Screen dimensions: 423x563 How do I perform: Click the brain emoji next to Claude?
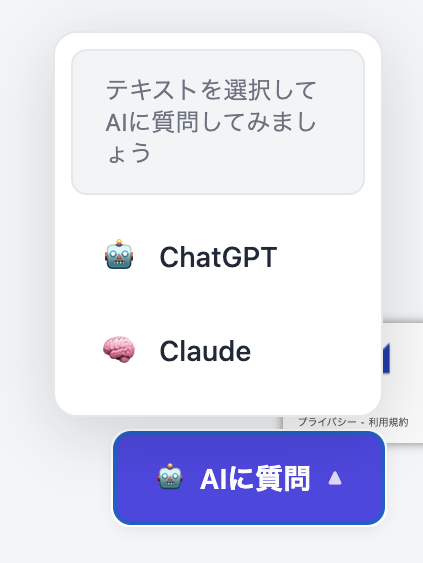(119, 349)
